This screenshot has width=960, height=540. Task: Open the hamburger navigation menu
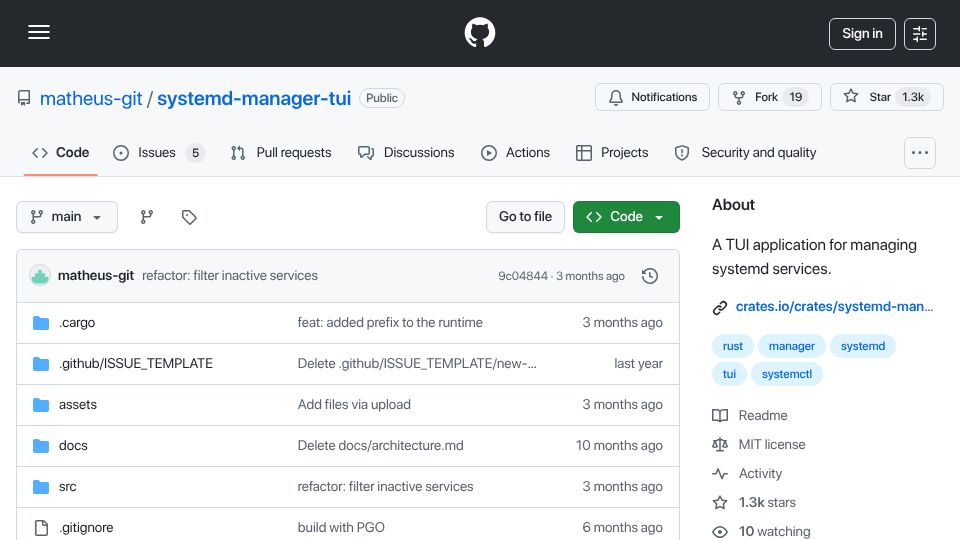click(x=39, y=32)
